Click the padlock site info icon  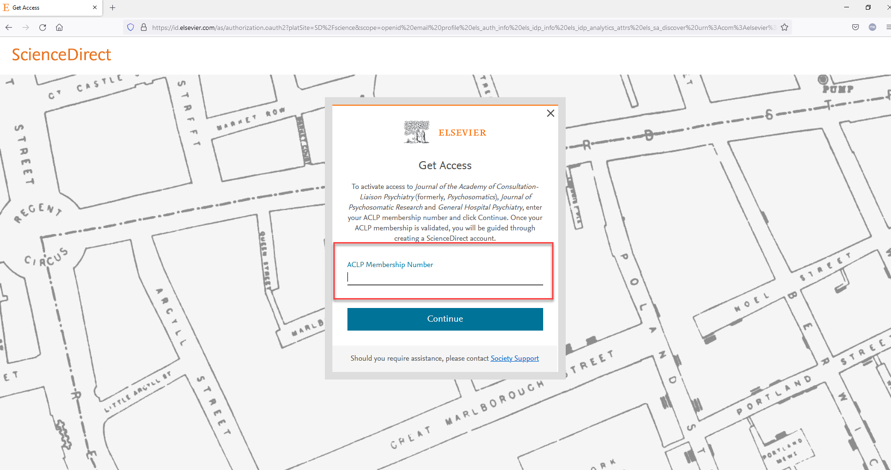(x=143, y=27)
